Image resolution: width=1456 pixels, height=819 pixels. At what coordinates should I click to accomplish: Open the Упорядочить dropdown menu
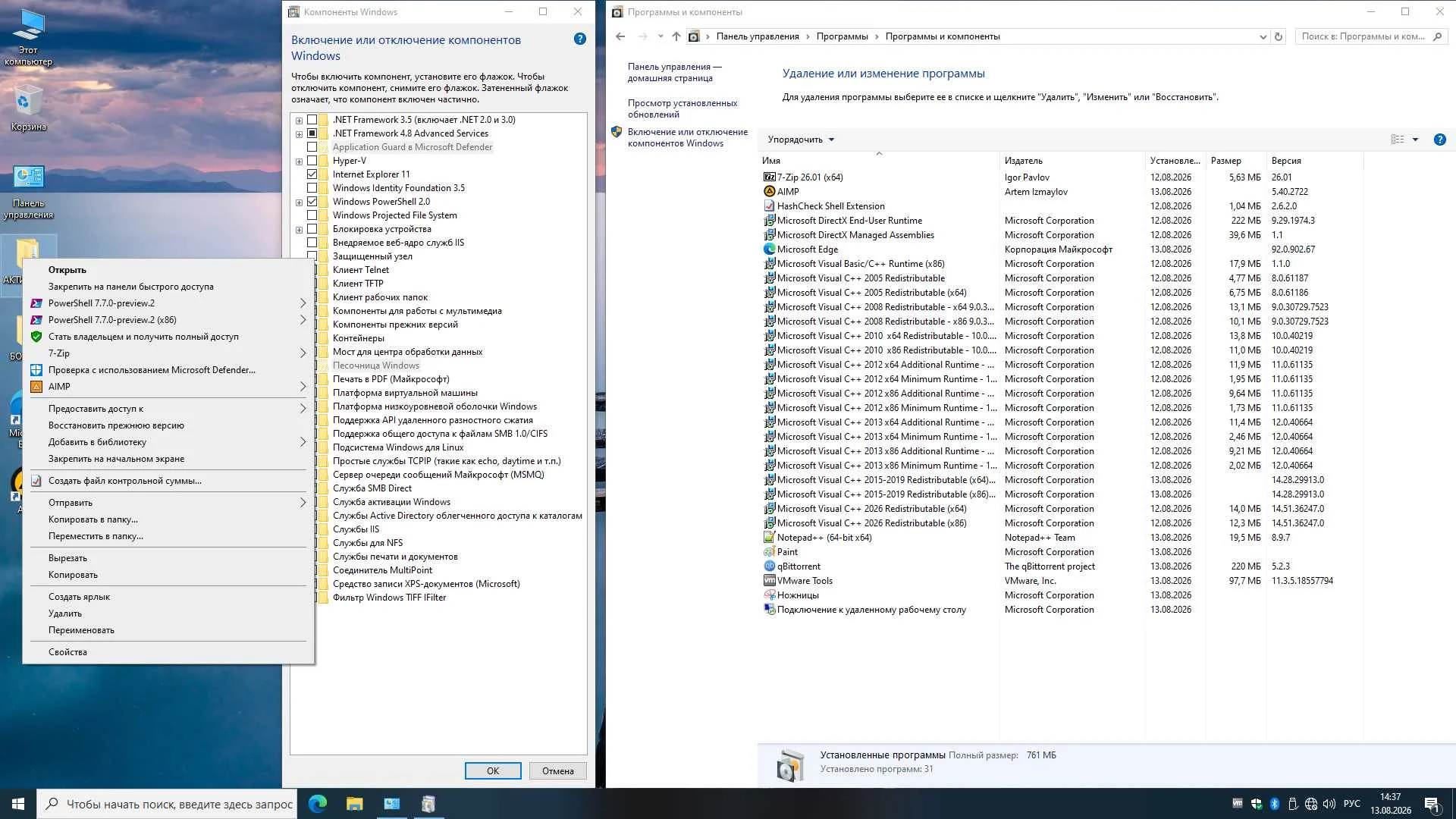click(801, 140)
